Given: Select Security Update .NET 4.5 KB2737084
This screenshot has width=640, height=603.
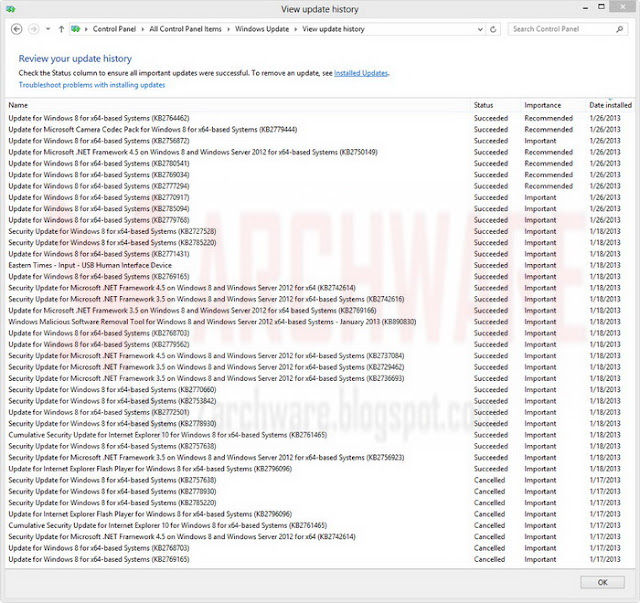Looking at the screenshot, I should click(x=320, y=356).
